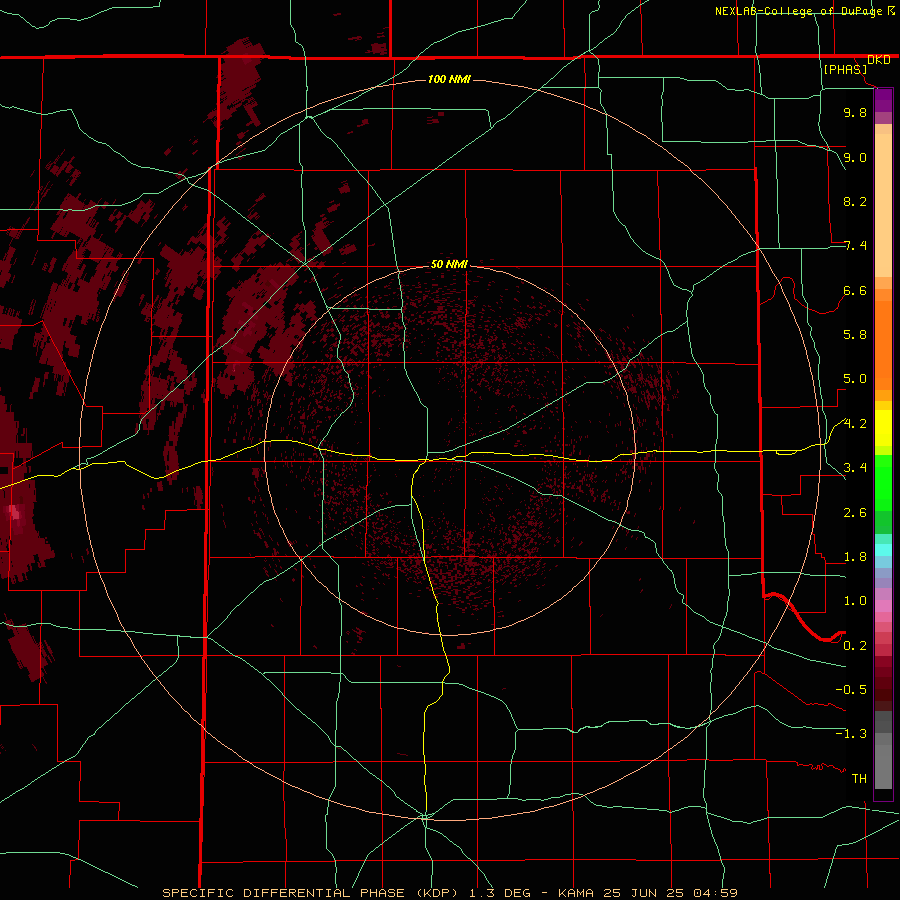This screenshot has height=900, width=900.
Task: Pick the purple segment atop the color bar
Action: pos(883,100)
